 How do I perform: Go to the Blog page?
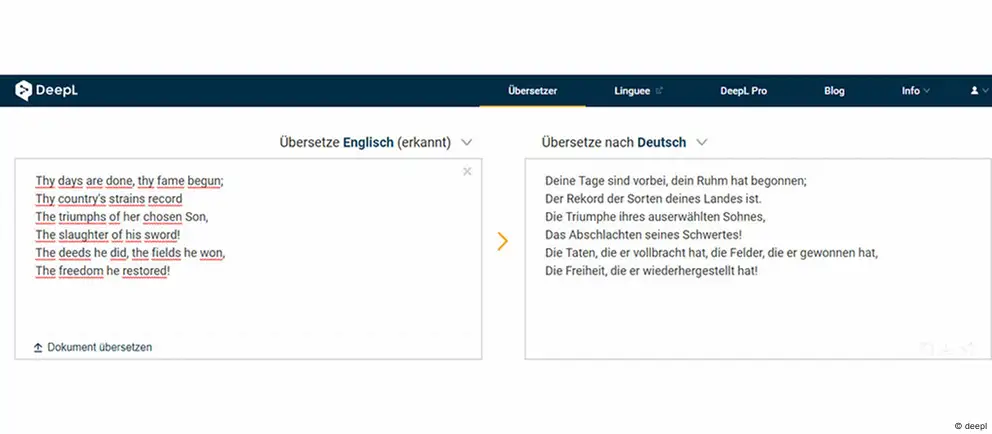tap(834, 91)
